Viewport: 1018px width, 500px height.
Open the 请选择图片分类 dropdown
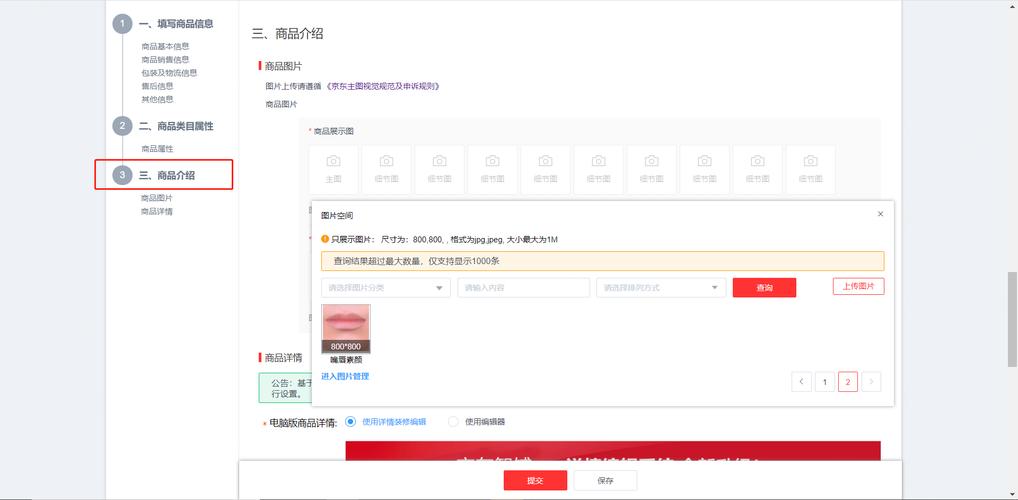click(386, 288)
